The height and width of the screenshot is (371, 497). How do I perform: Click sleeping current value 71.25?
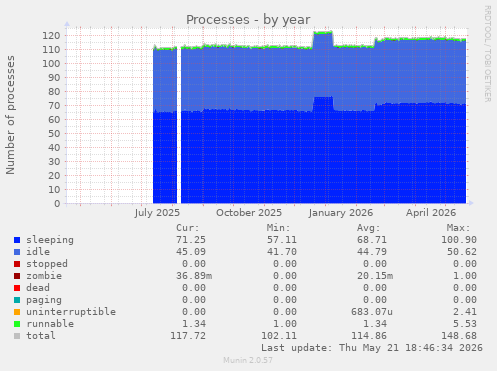point(191,240)
